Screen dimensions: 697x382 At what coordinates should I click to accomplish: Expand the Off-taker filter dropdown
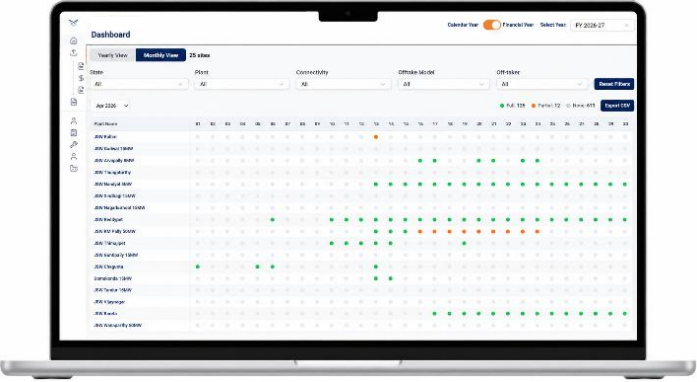coord(542,84)
